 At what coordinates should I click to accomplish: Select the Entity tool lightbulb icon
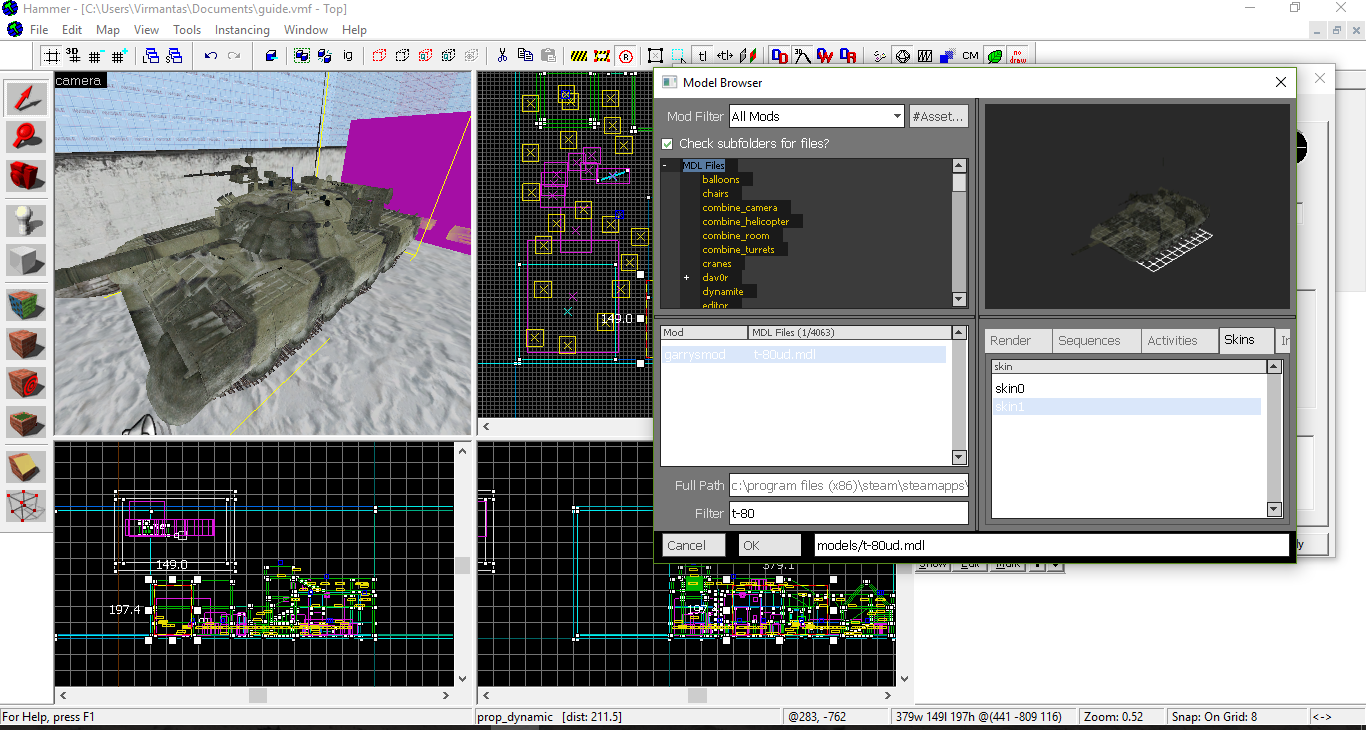point(26,220)
